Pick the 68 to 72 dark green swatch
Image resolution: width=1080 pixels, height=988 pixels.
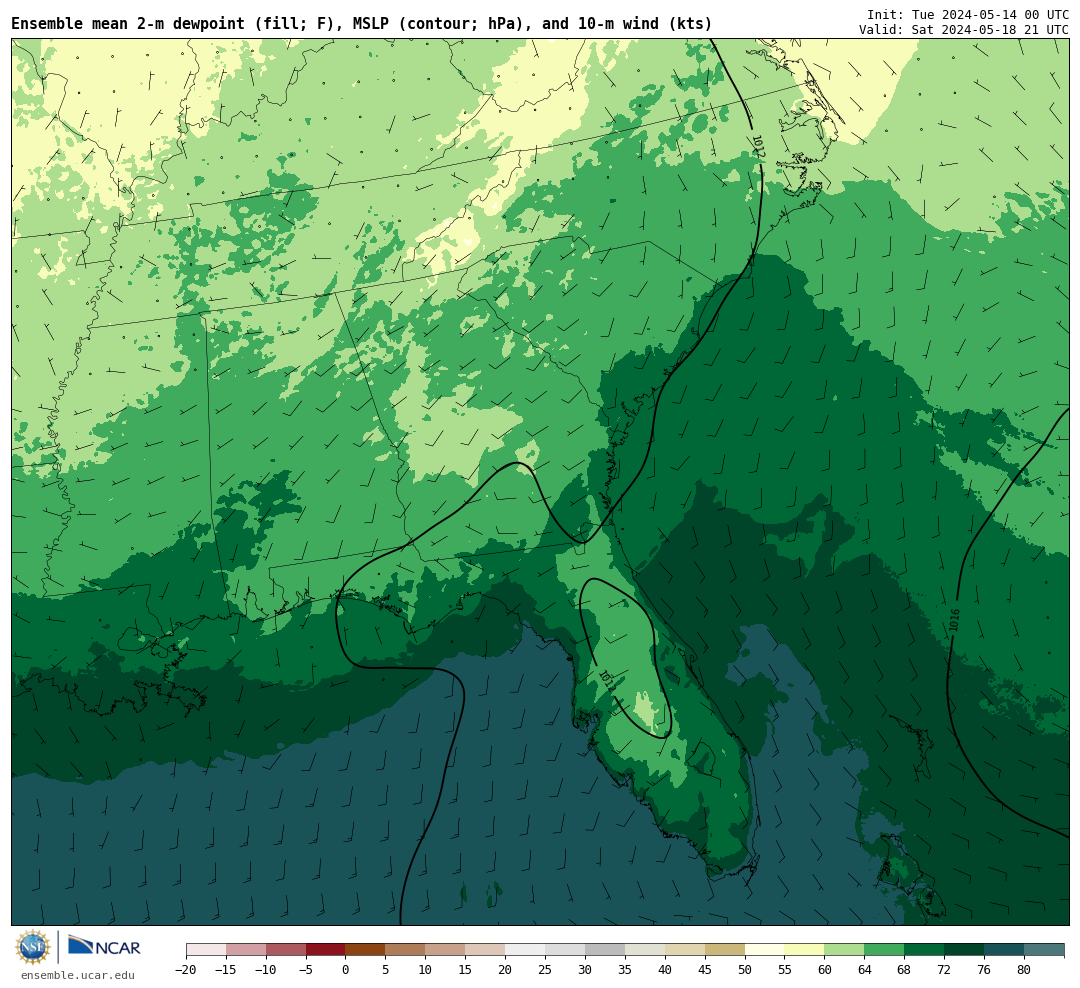point(925,950)
